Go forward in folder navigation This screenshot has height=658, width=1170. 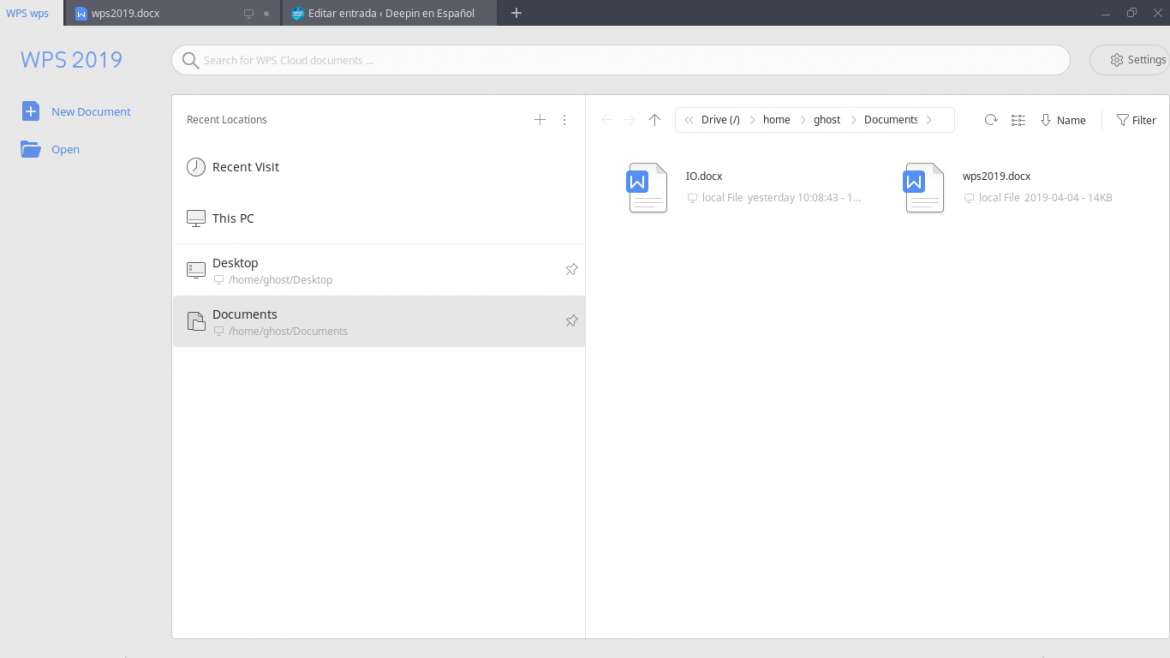(630, 119)
